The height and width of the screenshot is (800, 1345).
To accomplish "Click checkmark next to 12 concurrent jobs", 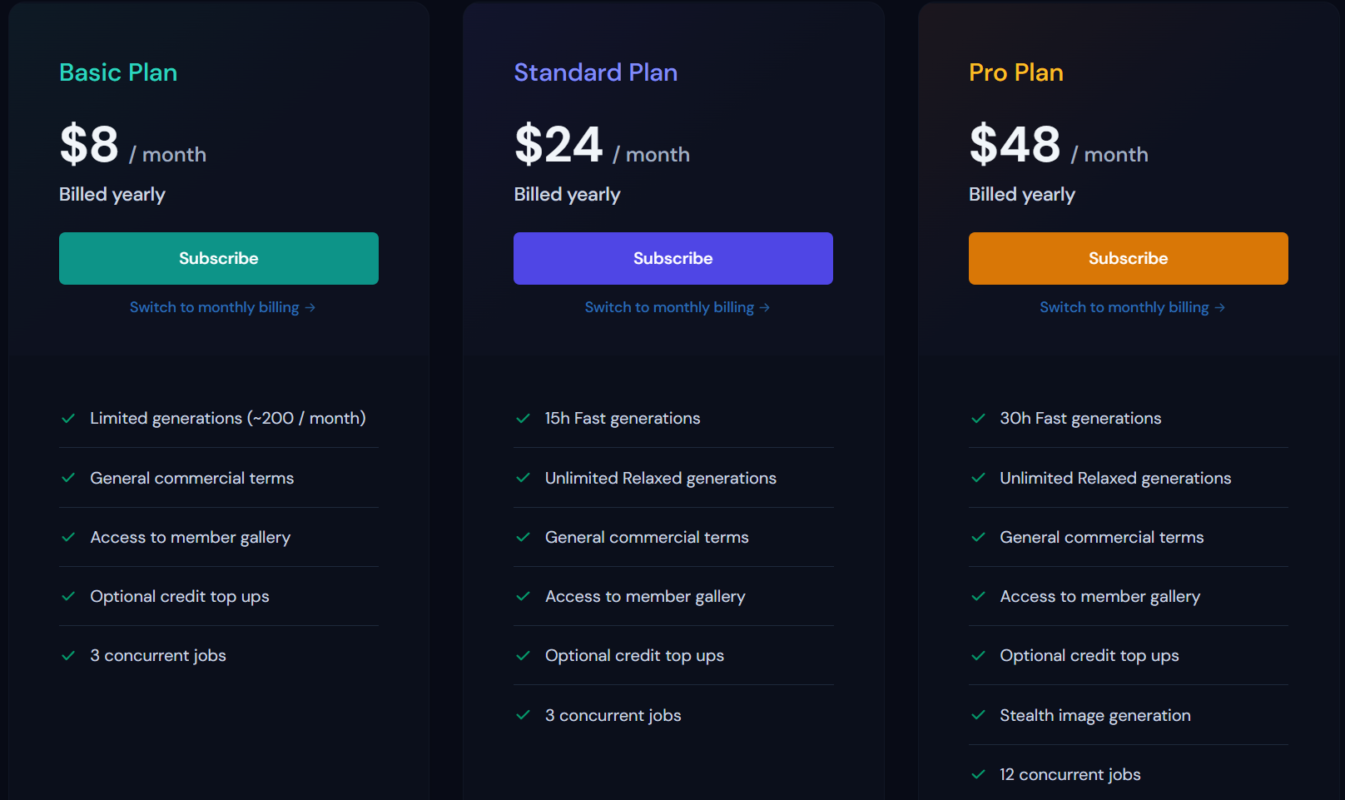I will (x=978, y=774).
